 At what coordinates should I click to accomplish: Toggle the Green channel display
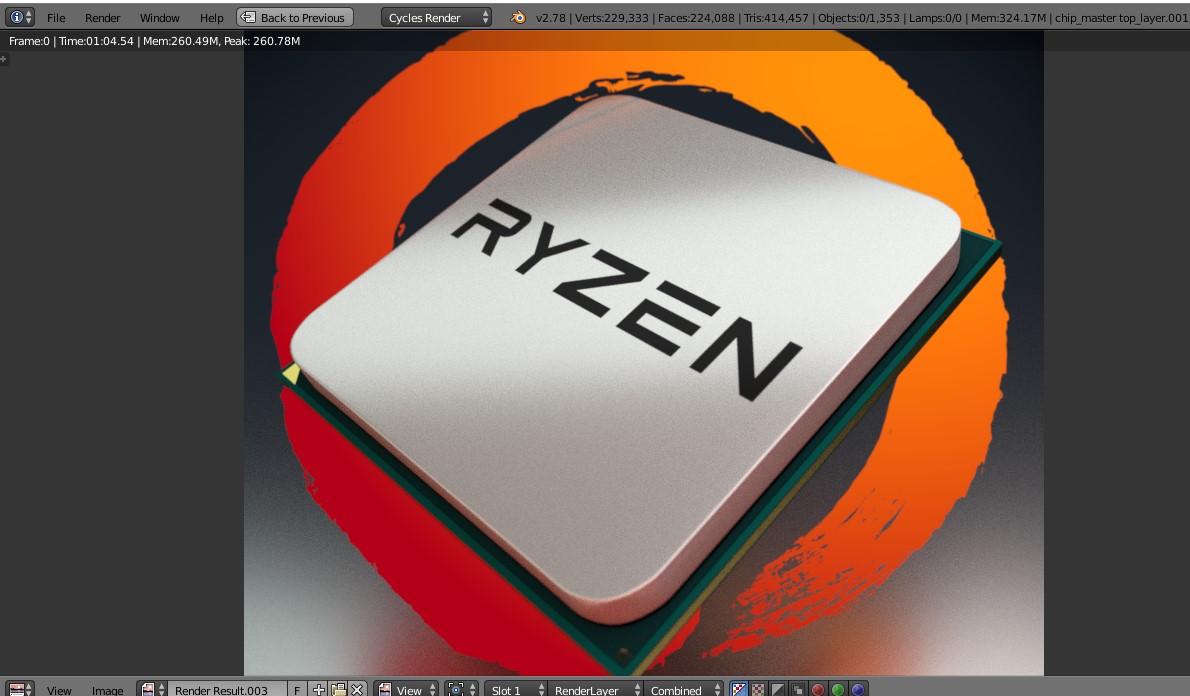point(838,689)
